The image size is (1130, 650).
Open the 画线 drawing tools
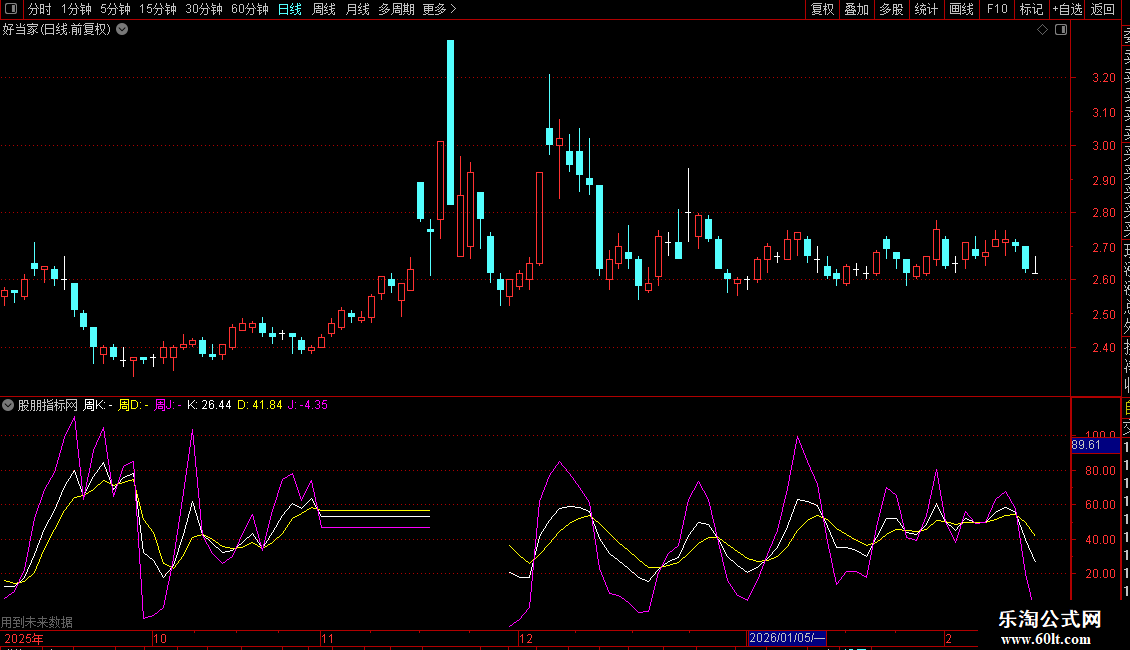coord(961,9)
